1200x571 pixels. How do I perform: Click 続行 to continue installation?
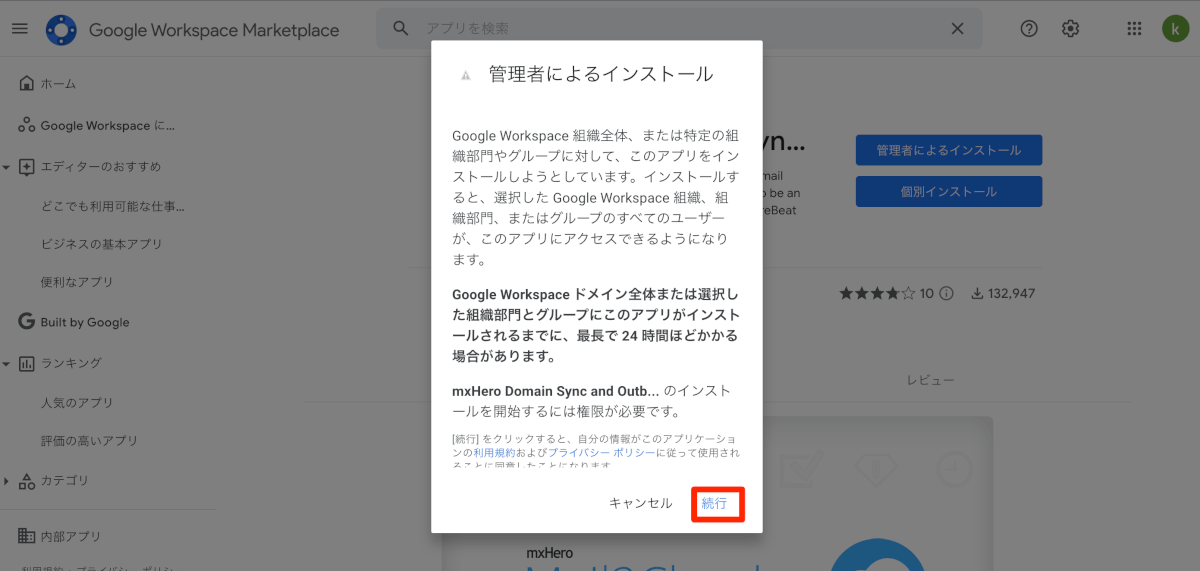[x=716, y=503]
